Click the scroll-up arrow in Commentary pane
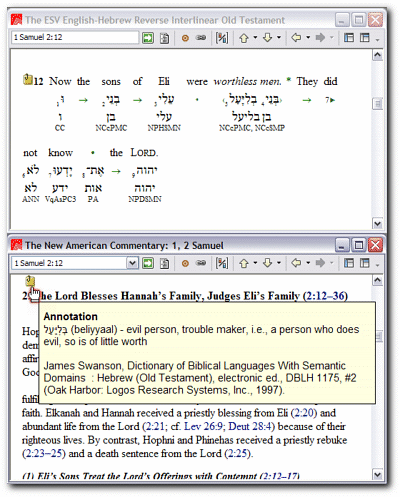 377,280
